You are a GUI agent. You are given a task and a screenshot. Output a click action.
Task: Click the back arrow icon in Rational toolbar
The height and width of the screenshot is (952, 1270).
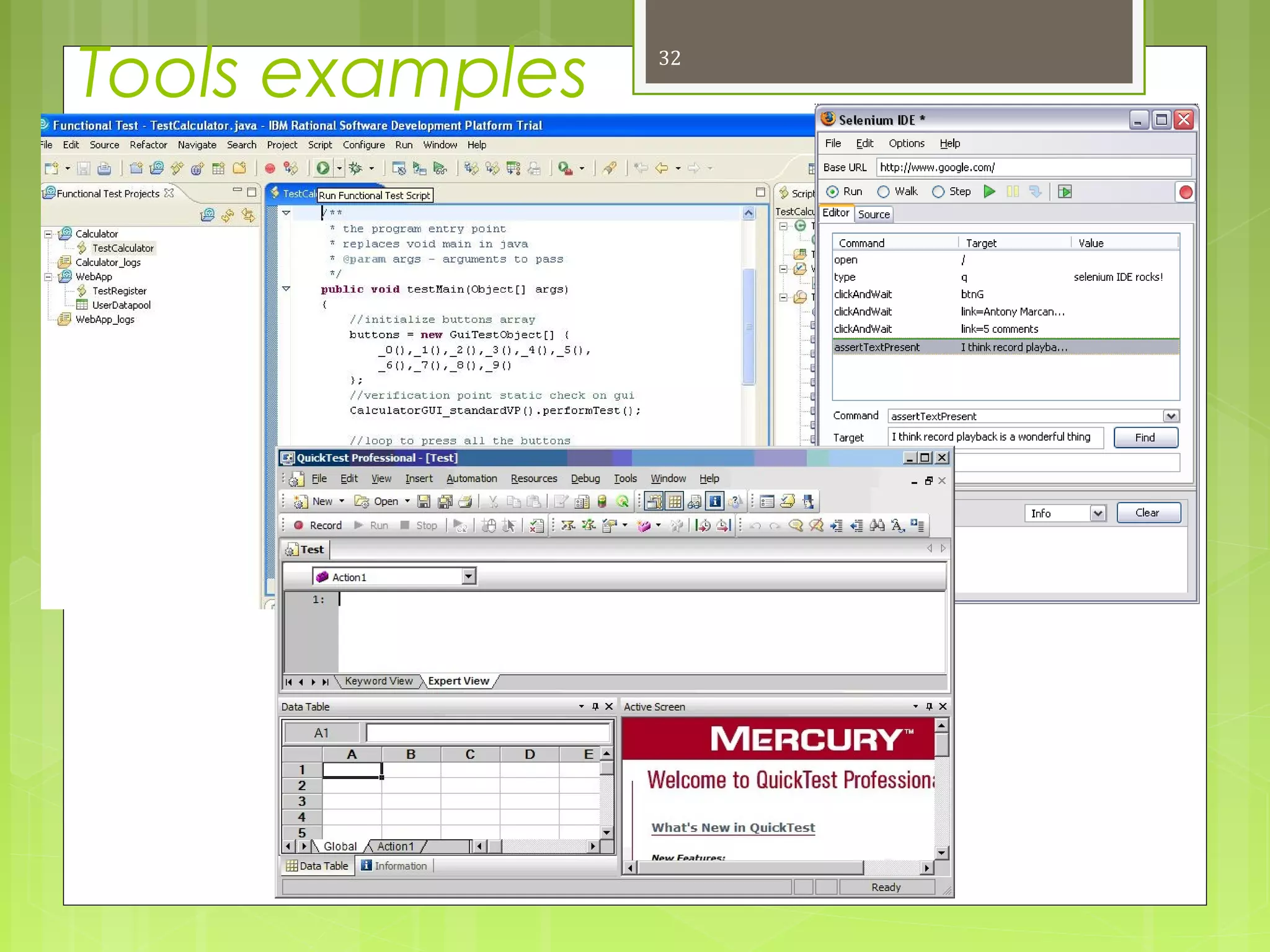[x=662, y=168]
